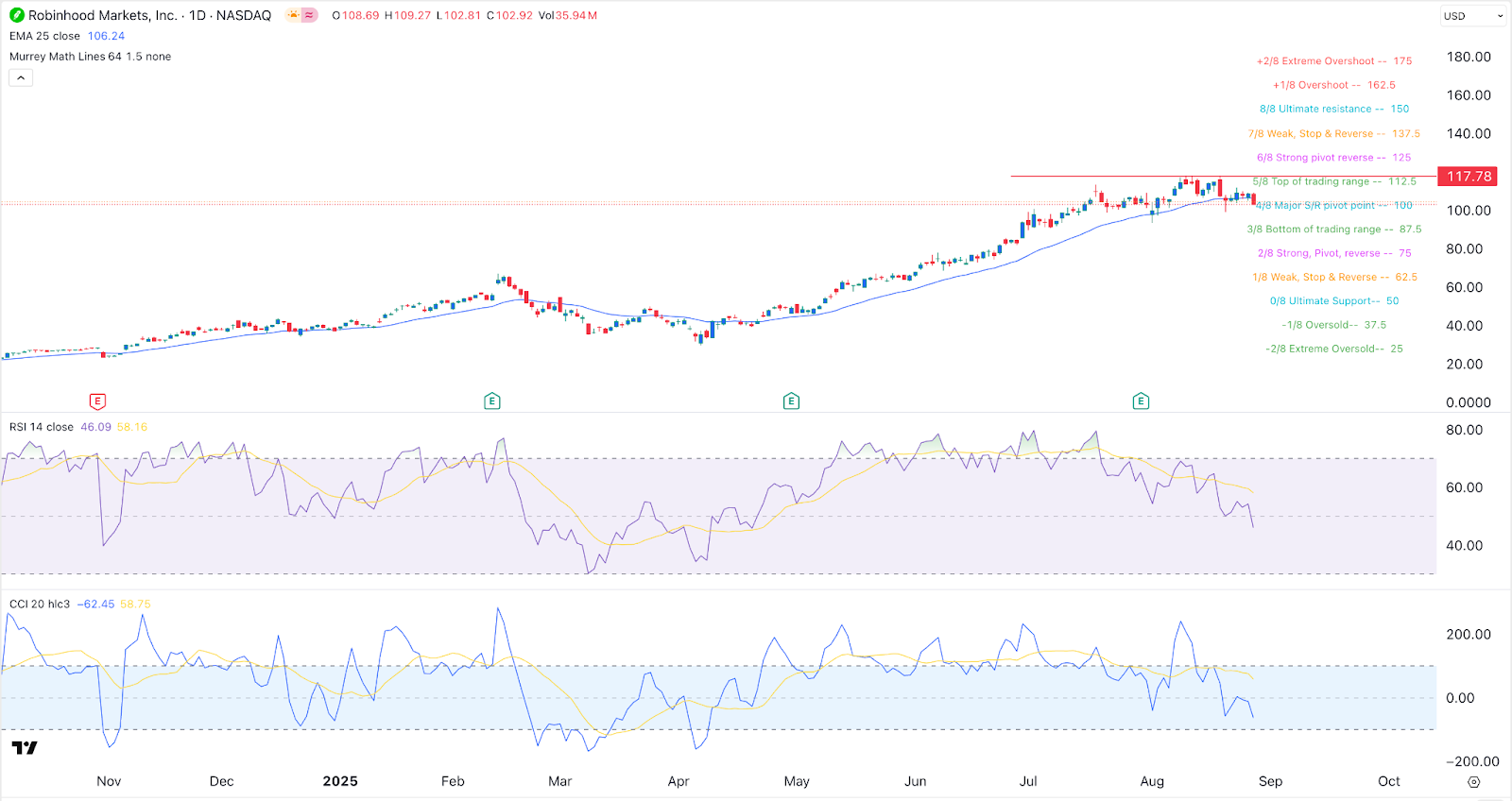The width and height of the screenshot is (1512, 801).
Task: Select the Murrey Math Lines indicator legend
Action: (x=90, y=57)
